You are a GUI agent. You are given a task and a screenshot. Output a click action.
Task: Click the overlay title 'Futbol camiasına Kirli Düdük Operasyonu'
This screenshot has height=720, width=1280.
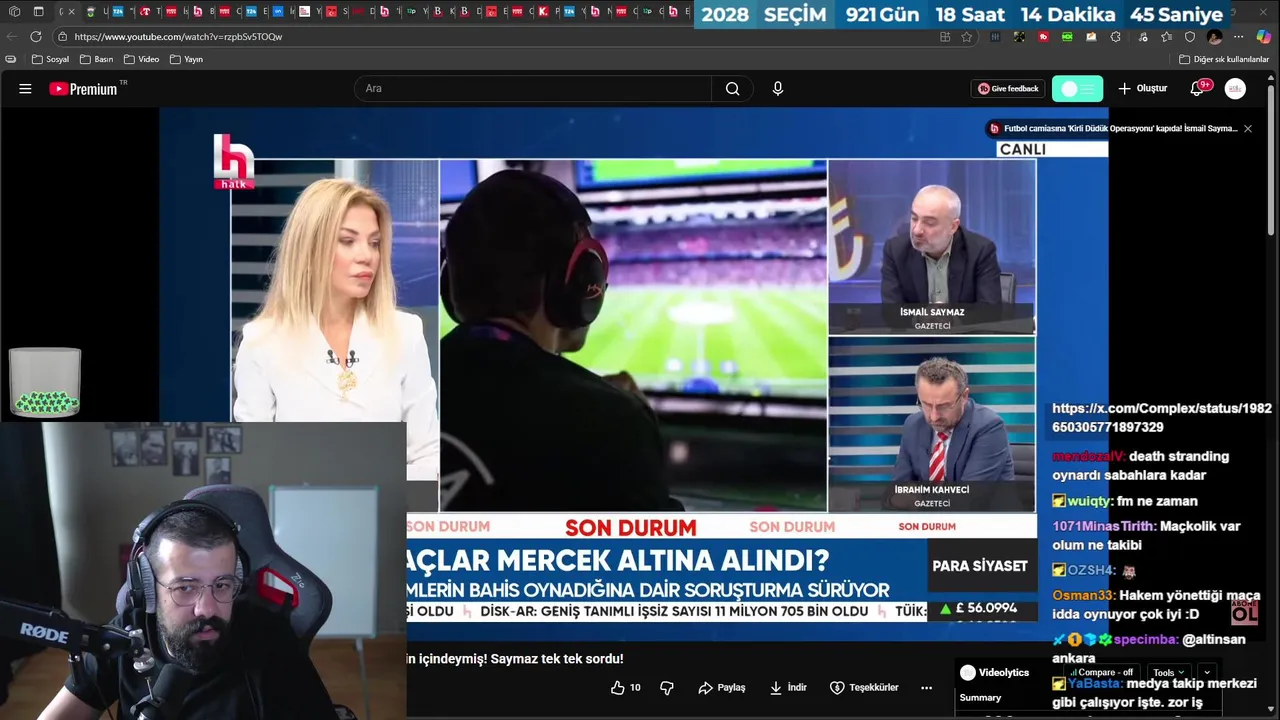click(1120, 129)
